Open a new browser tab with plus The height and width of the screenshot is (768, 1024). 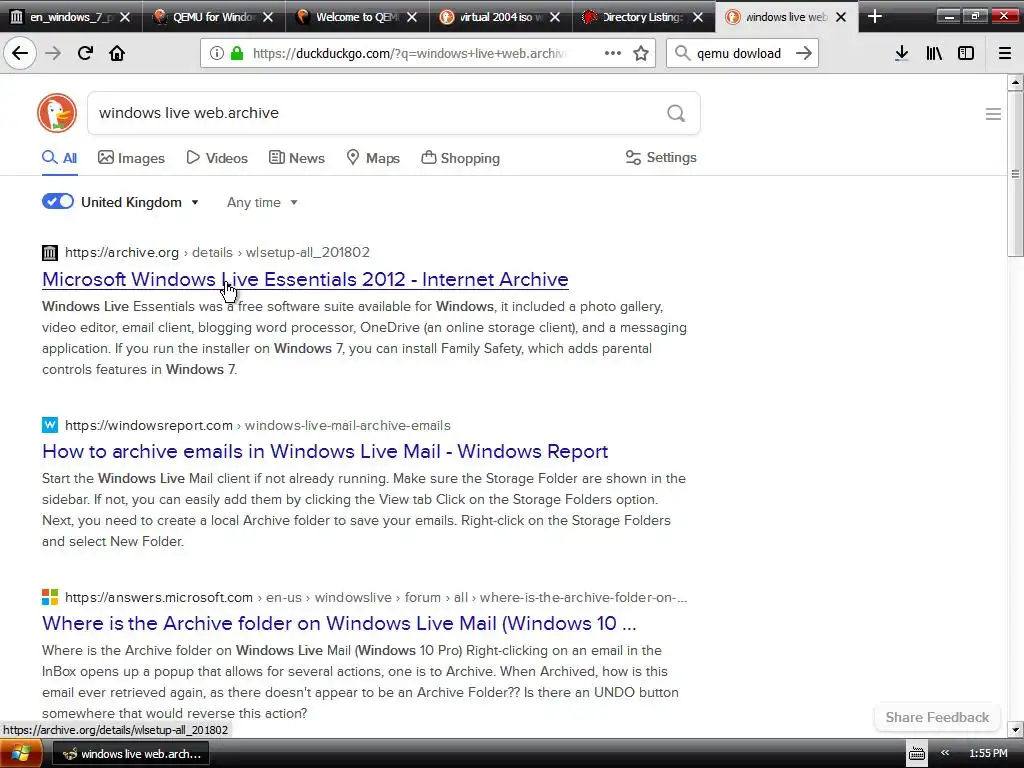click(875, 17)
